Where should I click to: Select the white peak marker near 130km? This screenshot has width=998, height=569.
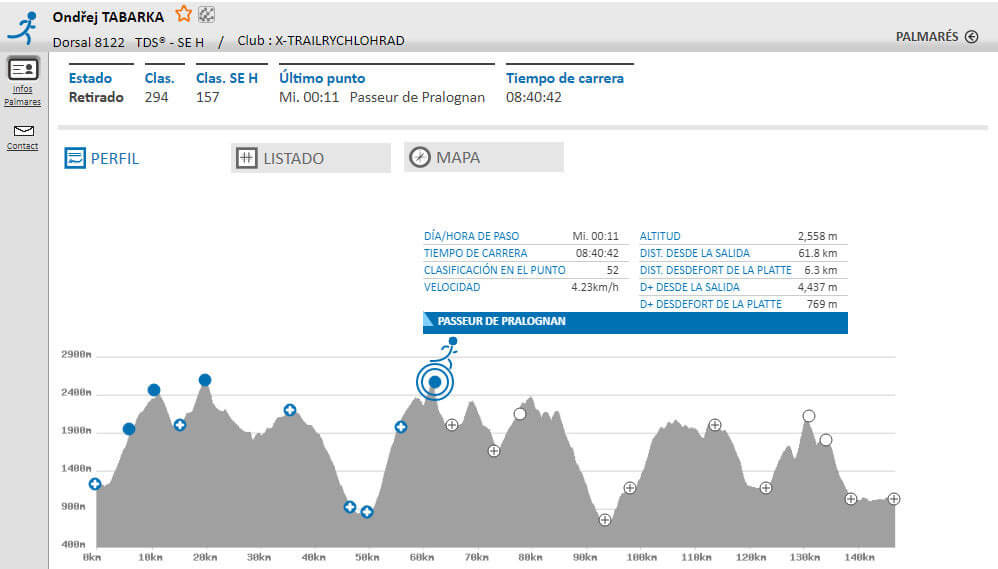coord(809,416)
